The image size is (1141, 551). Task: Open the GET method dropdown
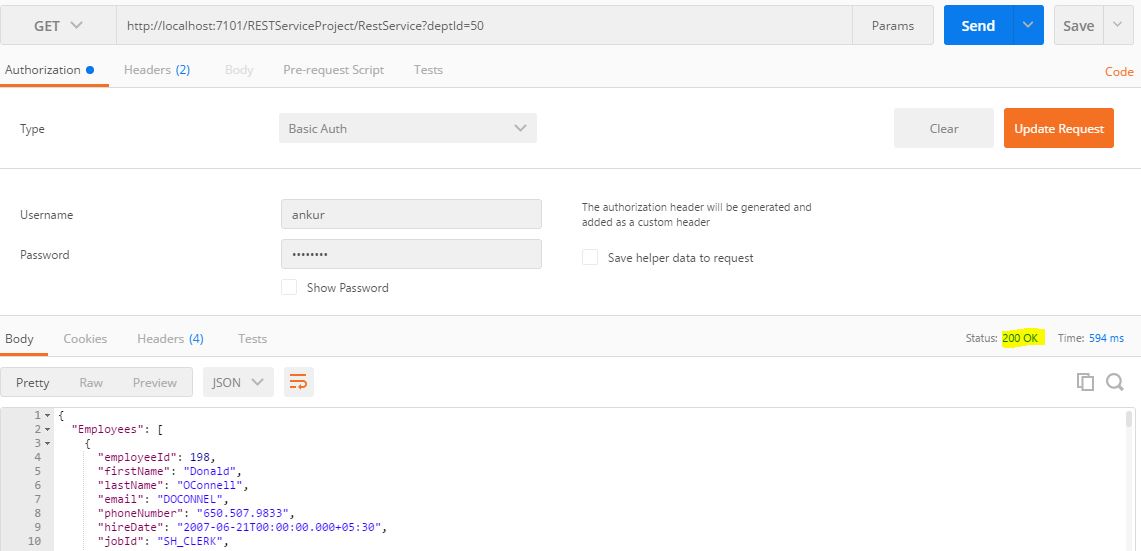[58, 26]
